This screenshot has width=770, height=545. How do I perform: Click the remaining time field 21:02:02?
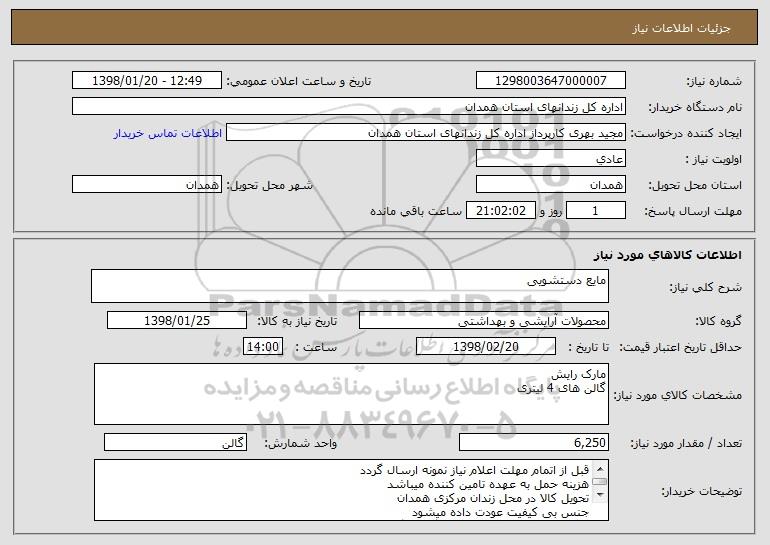(x=500, y=210)
